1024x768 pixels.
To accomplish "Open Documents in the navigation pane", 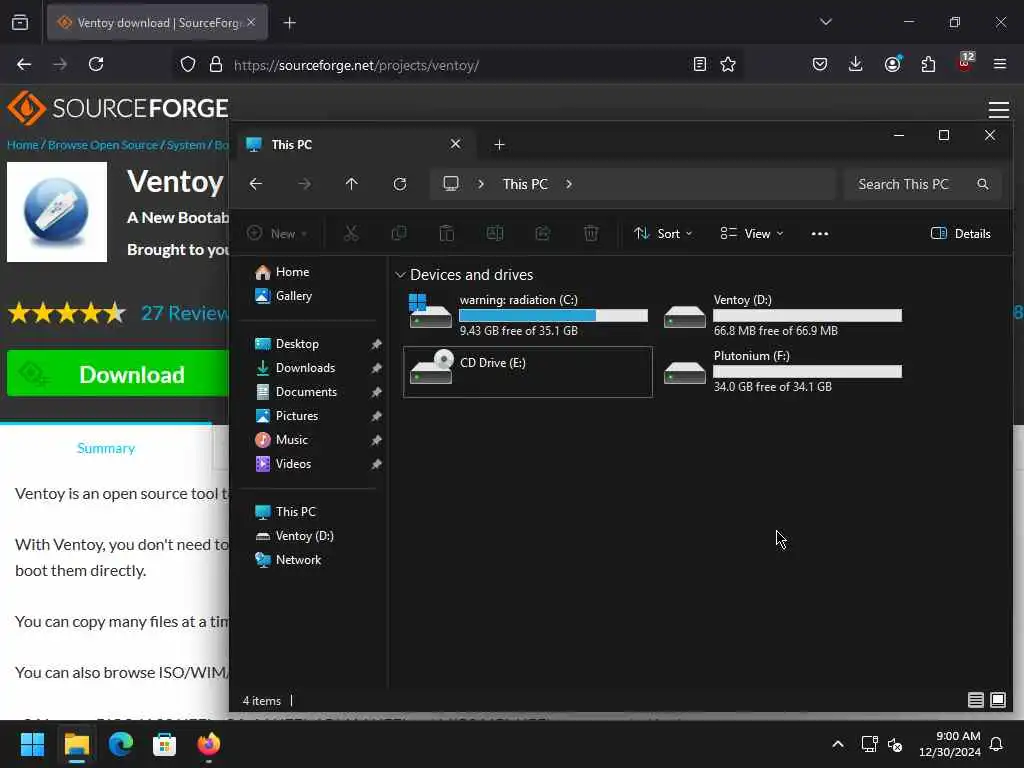I will point(306,392).
